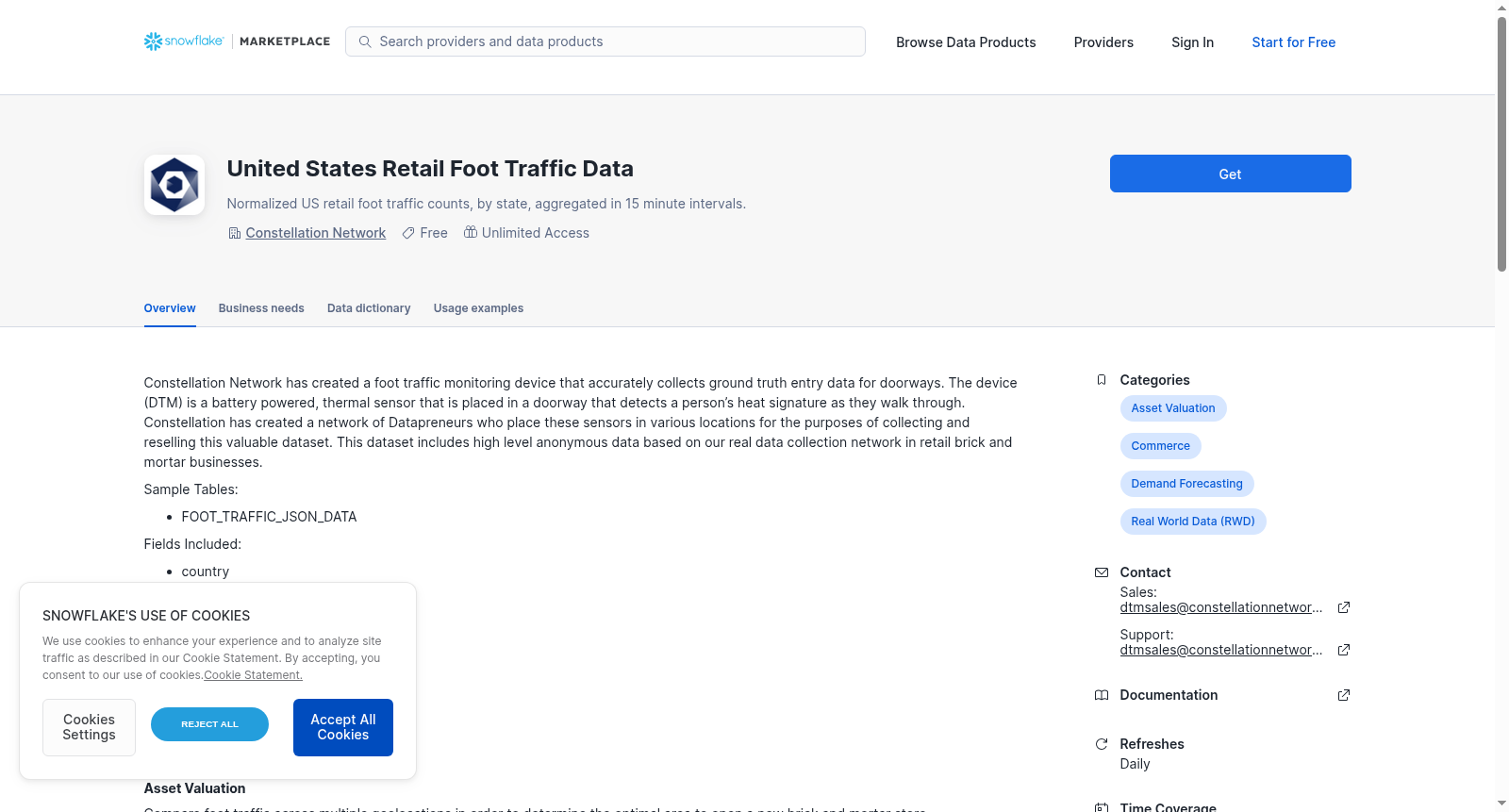Click the Free price tag icon
1509x812 pixels.
pos(408,233)
